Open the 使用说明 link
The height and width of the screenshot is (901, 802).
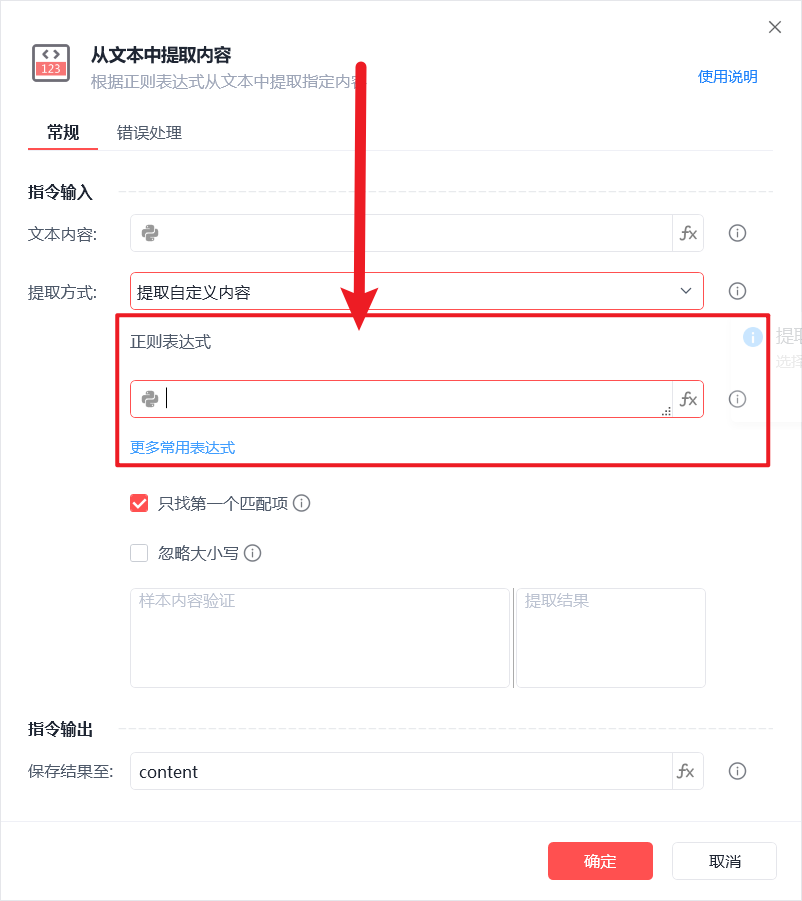coord(727,77)
